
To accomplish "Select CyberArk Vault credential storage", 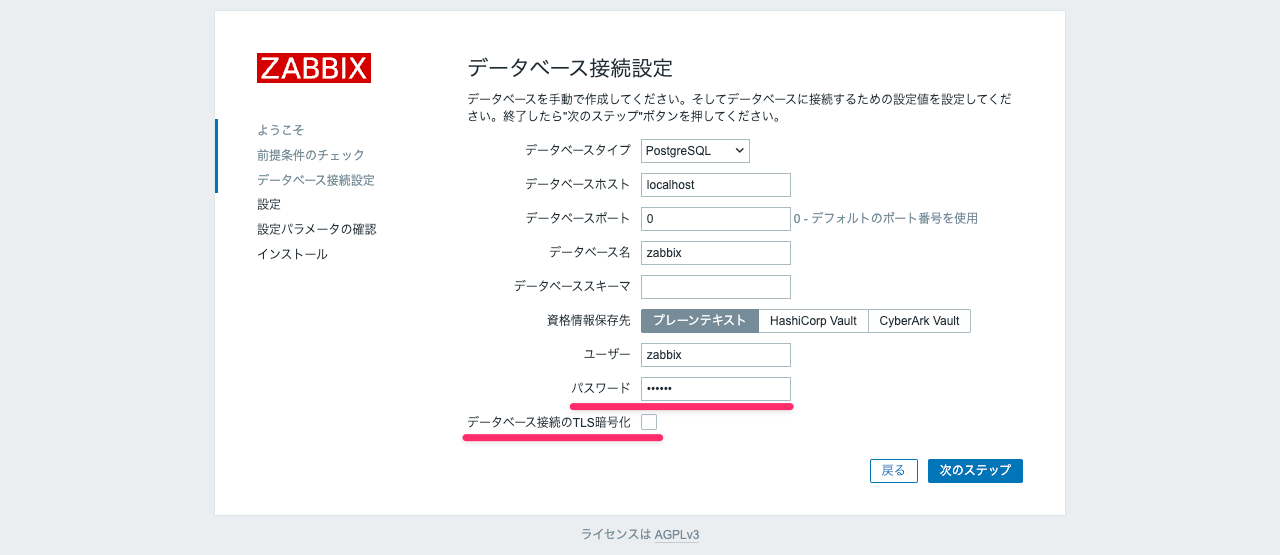I will coord(919,321).
